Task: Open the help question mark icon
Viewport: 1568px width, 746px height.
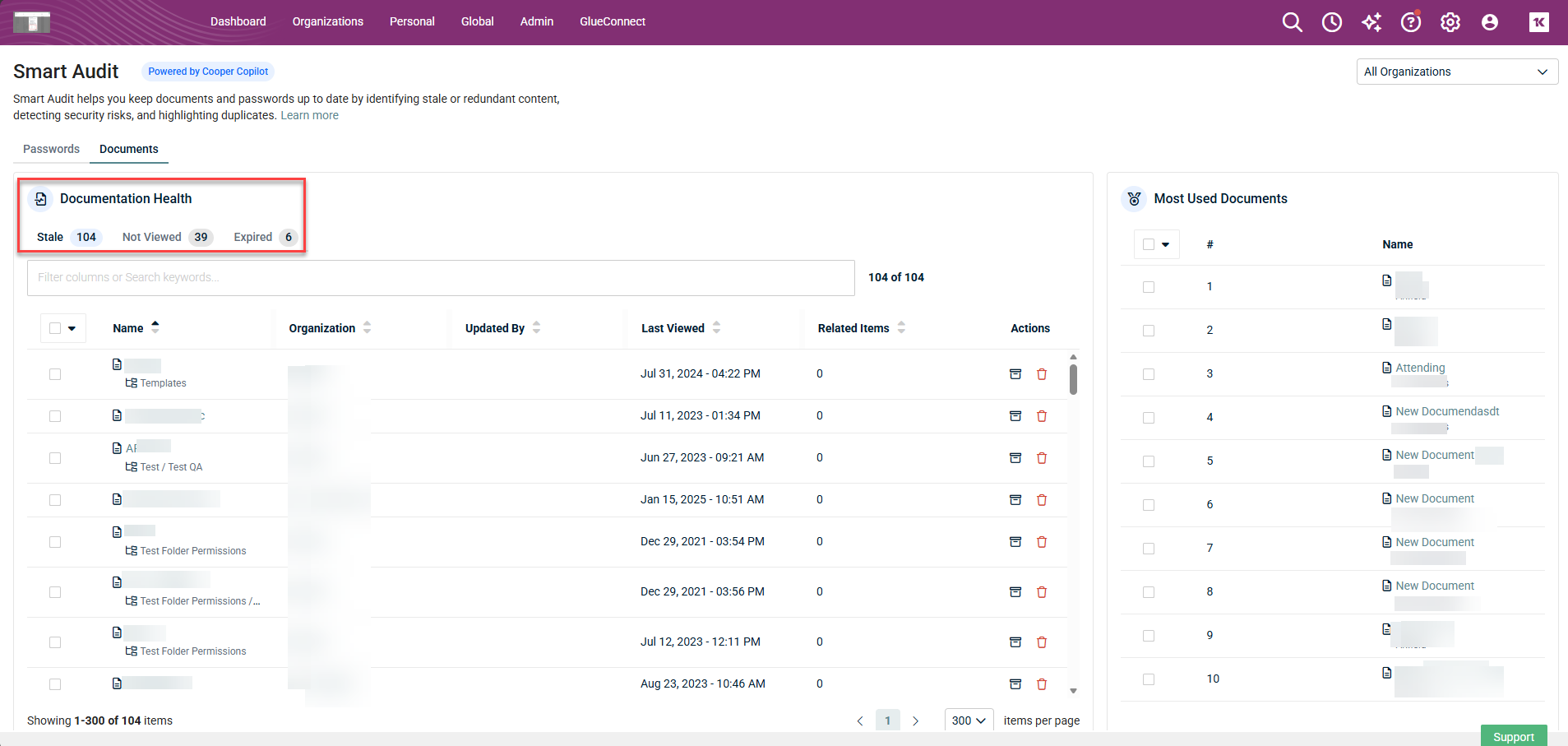Action: pyautogui.click(x=1410, y=22)
